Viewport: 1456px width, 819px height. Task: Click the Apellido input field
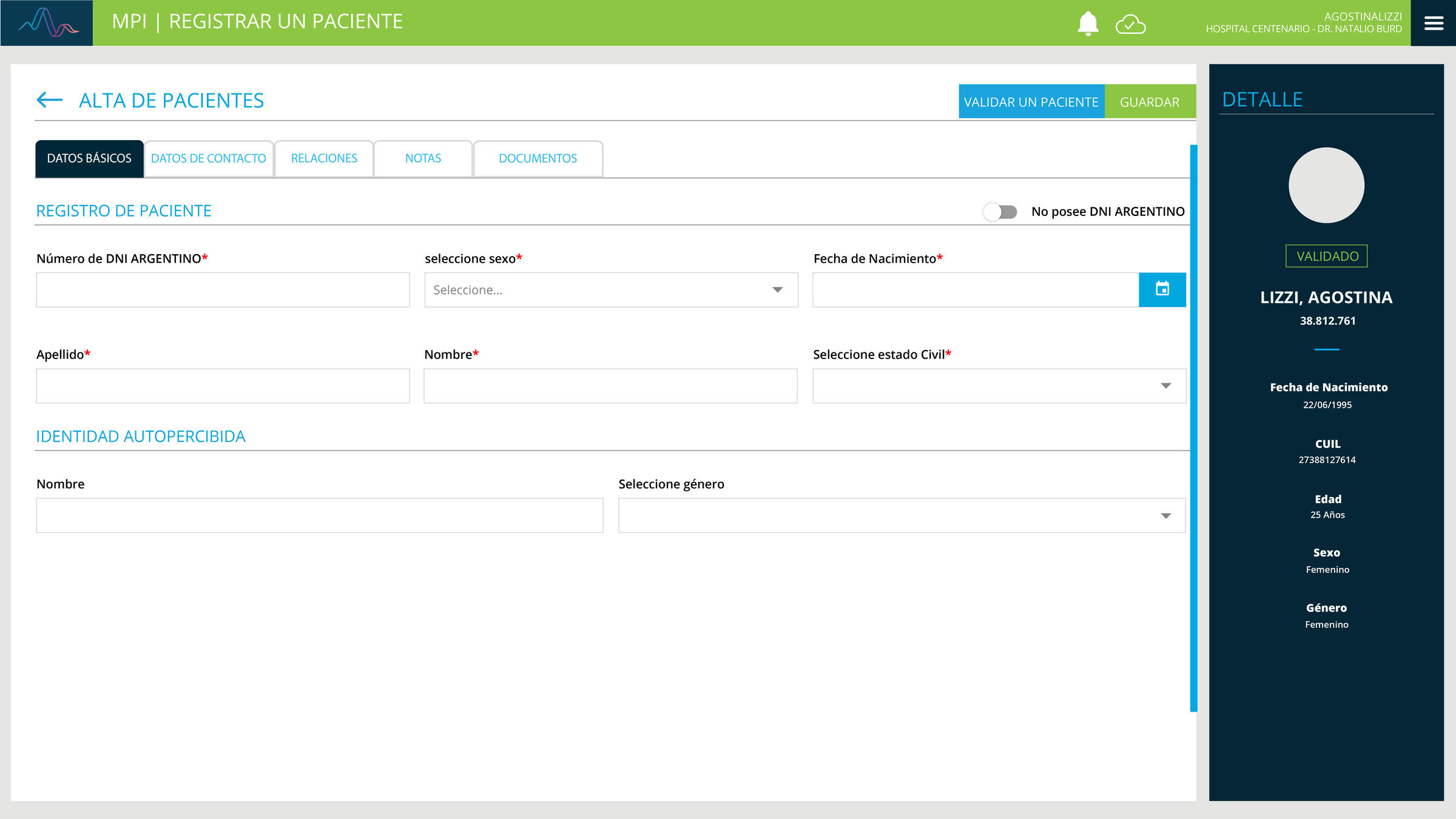pos(223,386)
